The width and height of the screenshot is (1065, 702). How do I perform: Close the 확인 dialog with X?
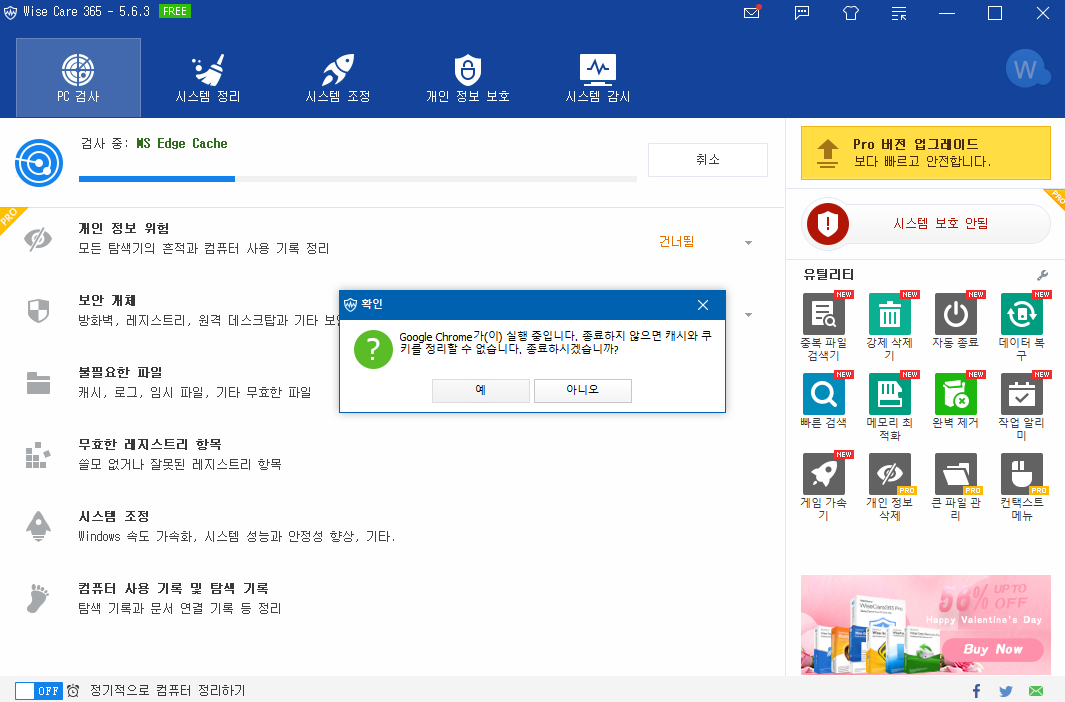pos(703,305)
